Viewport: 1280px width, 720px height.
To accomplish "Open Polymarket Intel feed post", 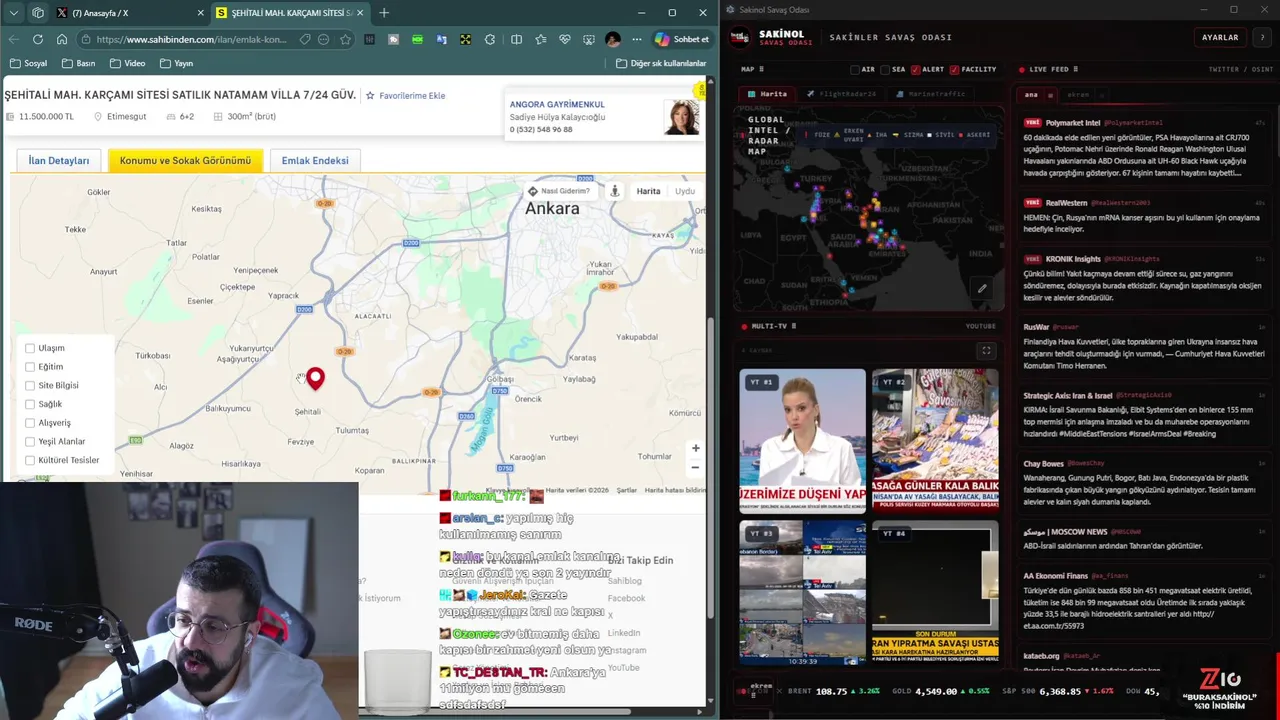I will [x=1145, y=150].
